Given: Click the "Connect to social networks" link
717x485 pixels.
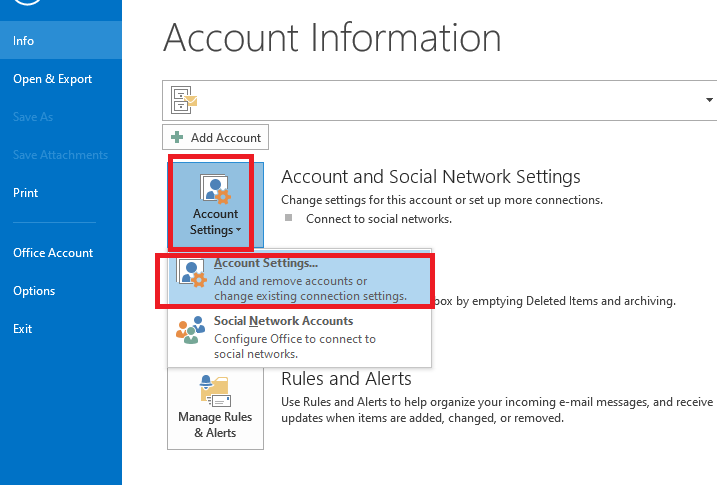Looking at the screenshot, I should pyautogui.click(x=378, y=218).
